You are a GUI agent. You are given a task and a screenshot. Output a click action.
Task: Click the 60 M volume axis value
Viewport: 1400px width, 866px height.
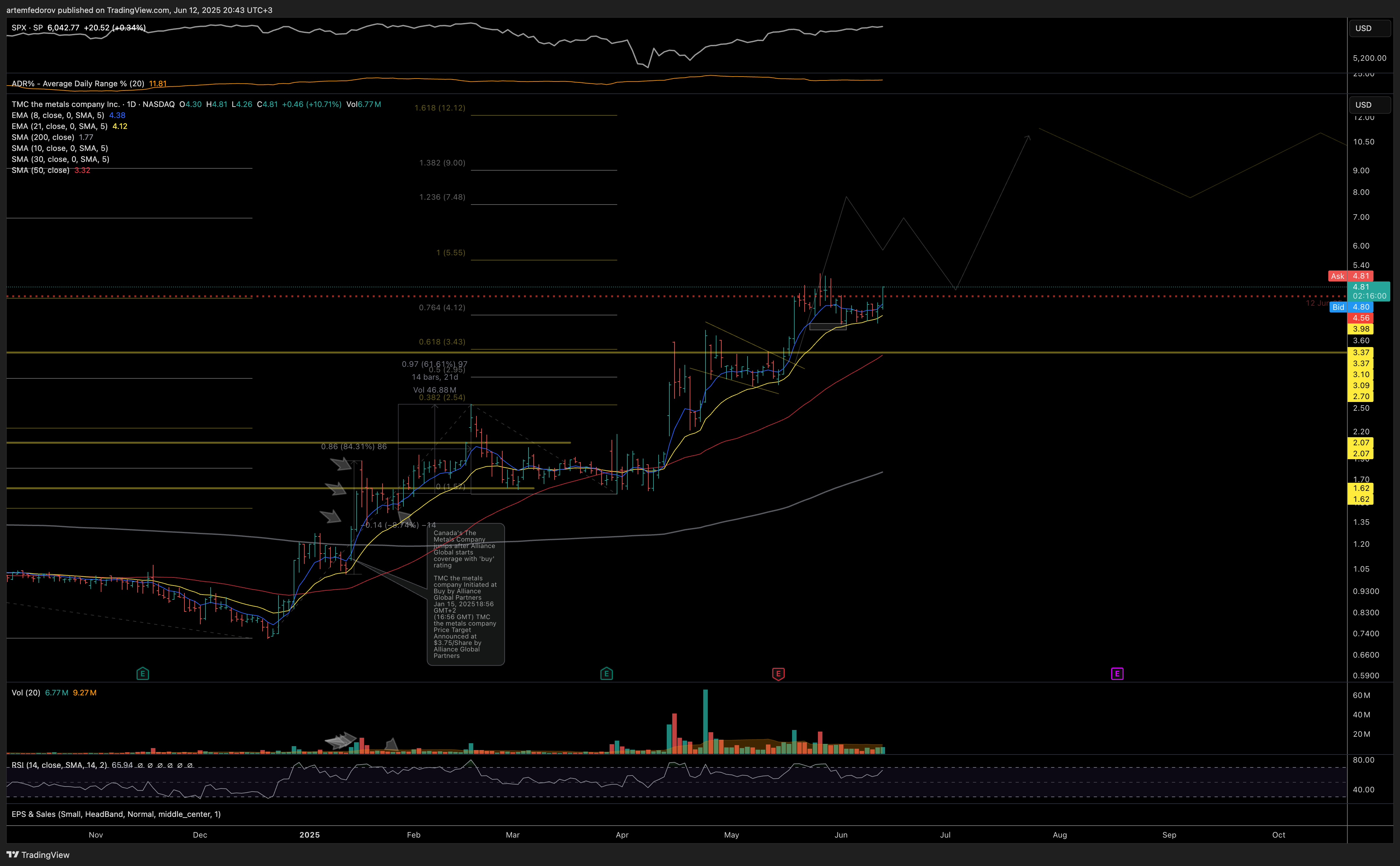pos(1362,695)
